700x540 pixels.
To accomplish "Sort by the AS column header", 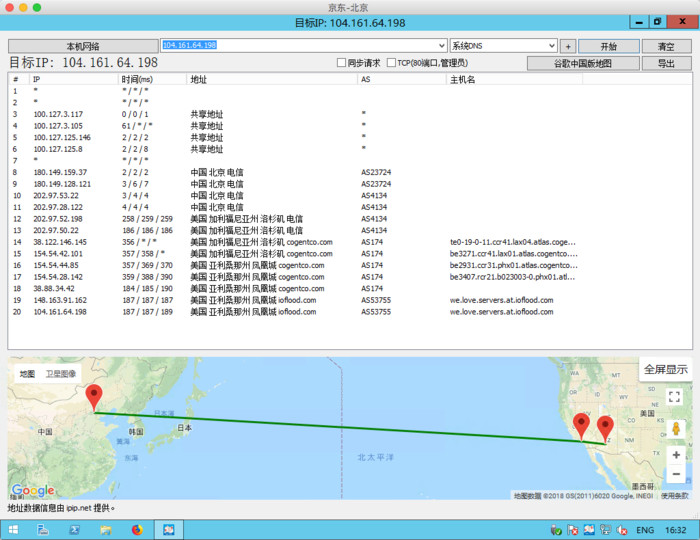I will (x=402, y=79).
